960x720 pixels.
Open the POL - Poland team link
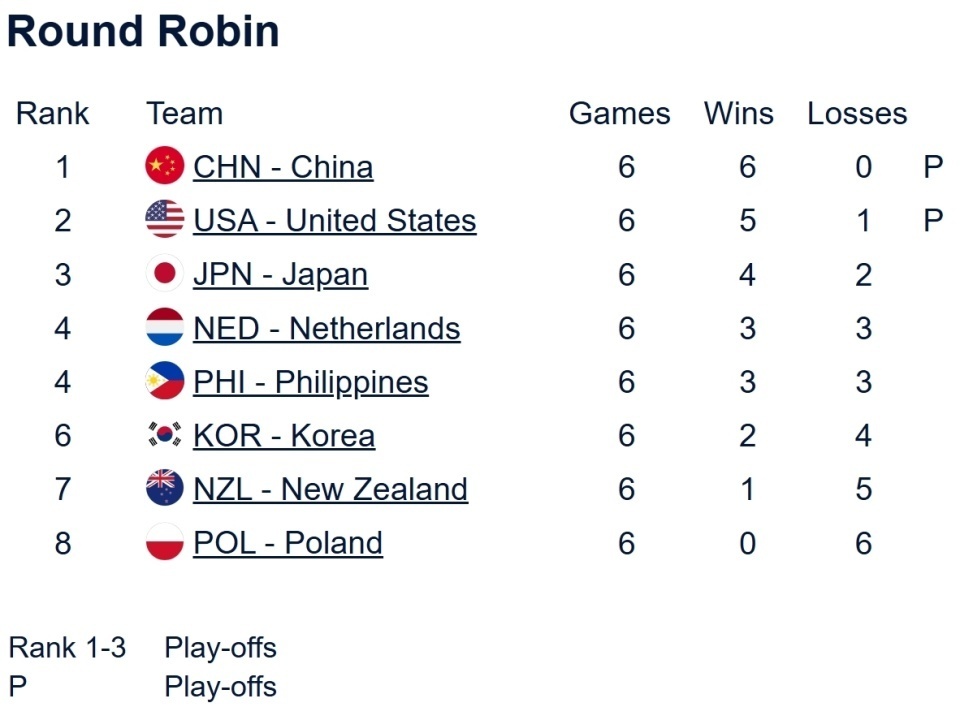[288, 543]
